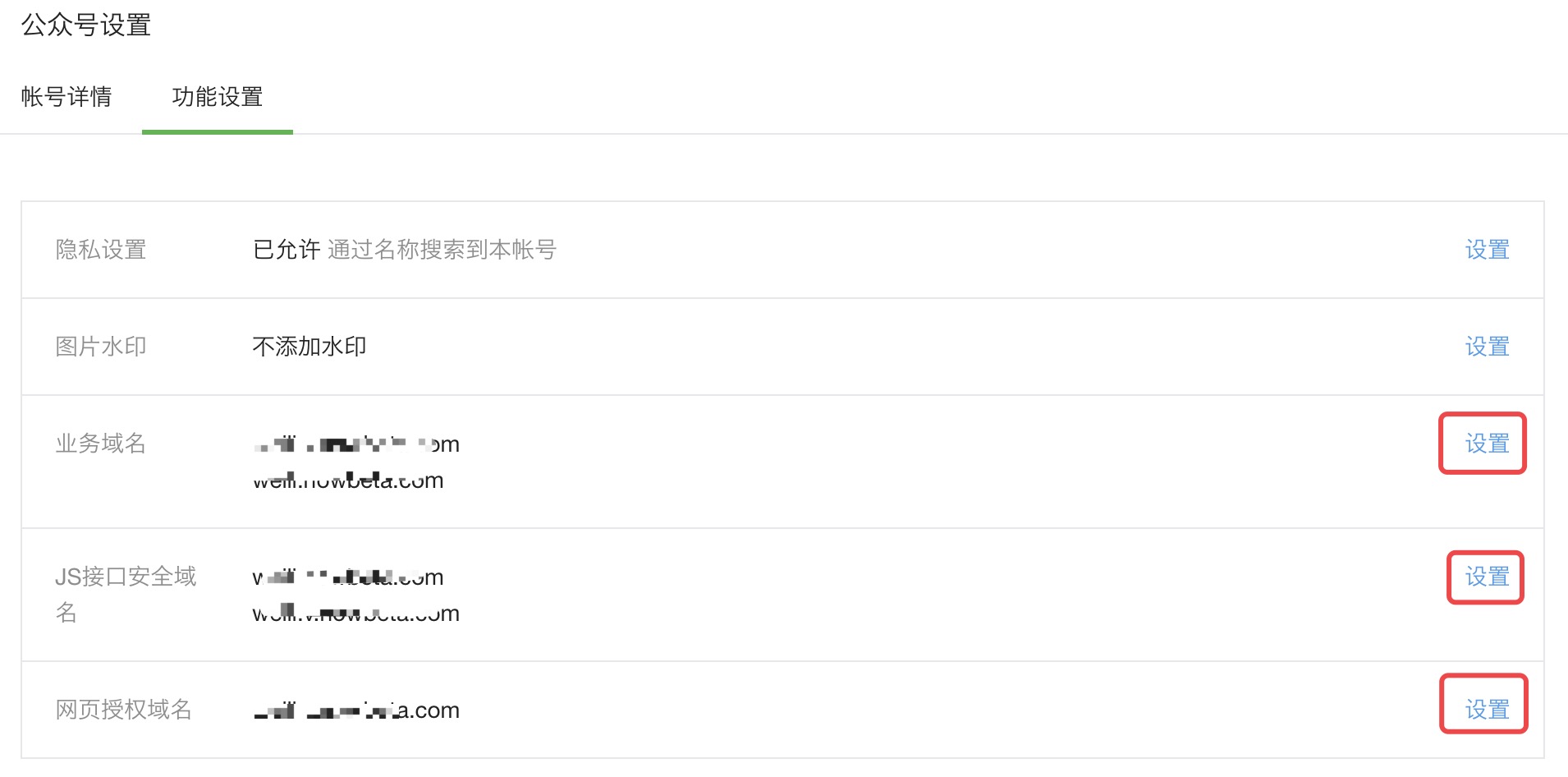This screenshot has height=777, width=1568.
Task: Click 设置 link in 业务域名 row
Action: (1487, 444)
